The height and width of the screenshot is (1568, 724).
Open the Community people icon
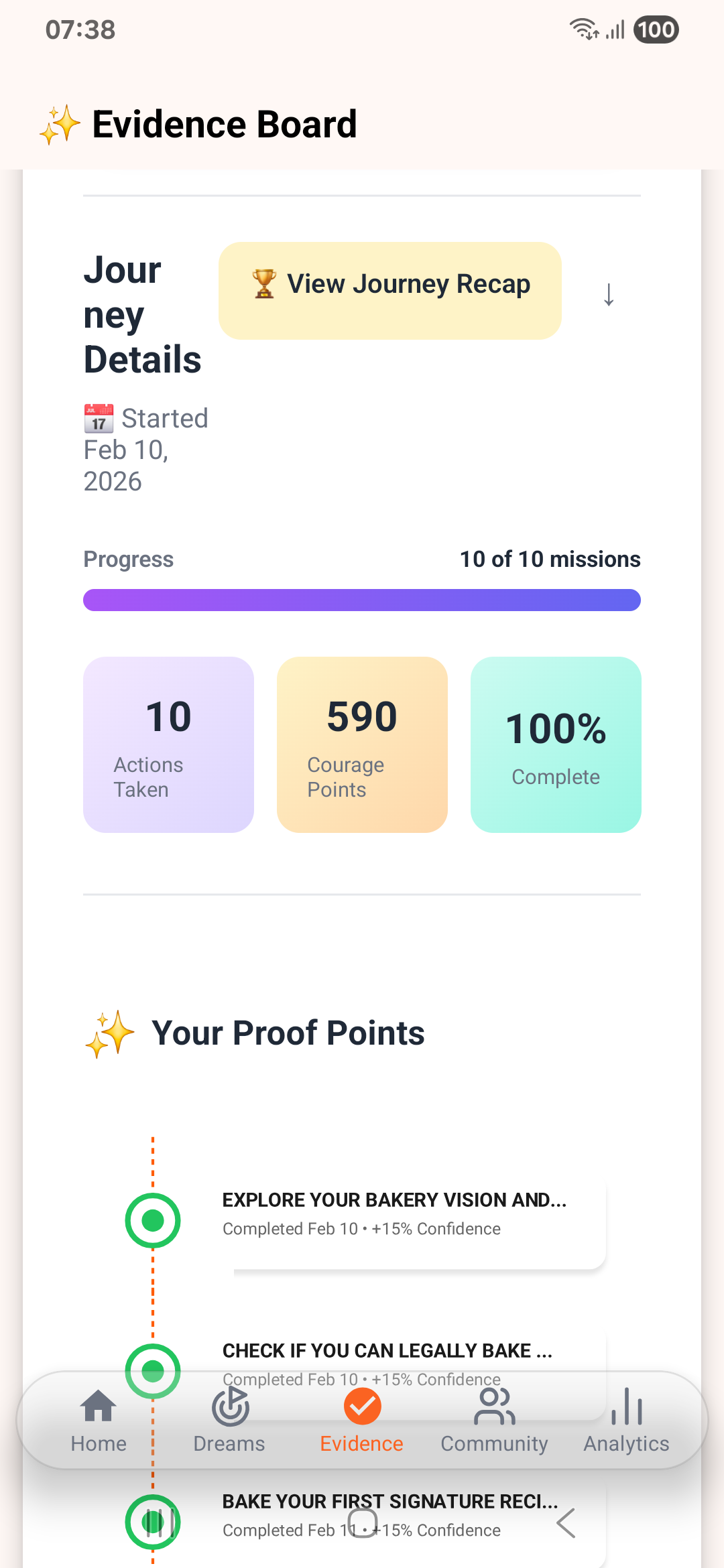click(x=494, y=1406)
